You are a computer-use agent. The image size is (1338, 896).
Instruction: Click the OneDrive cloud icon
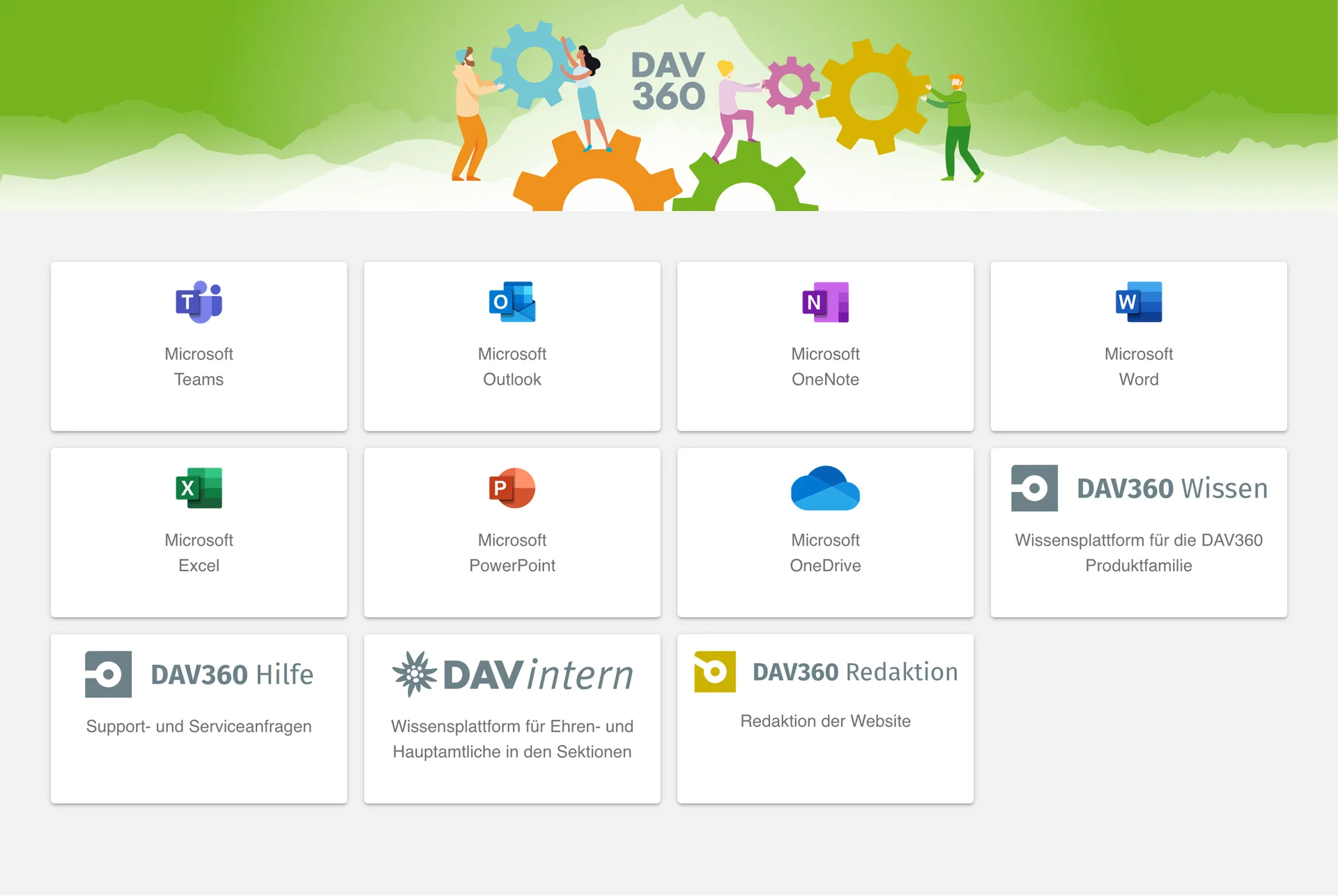(x=825, y=488)
